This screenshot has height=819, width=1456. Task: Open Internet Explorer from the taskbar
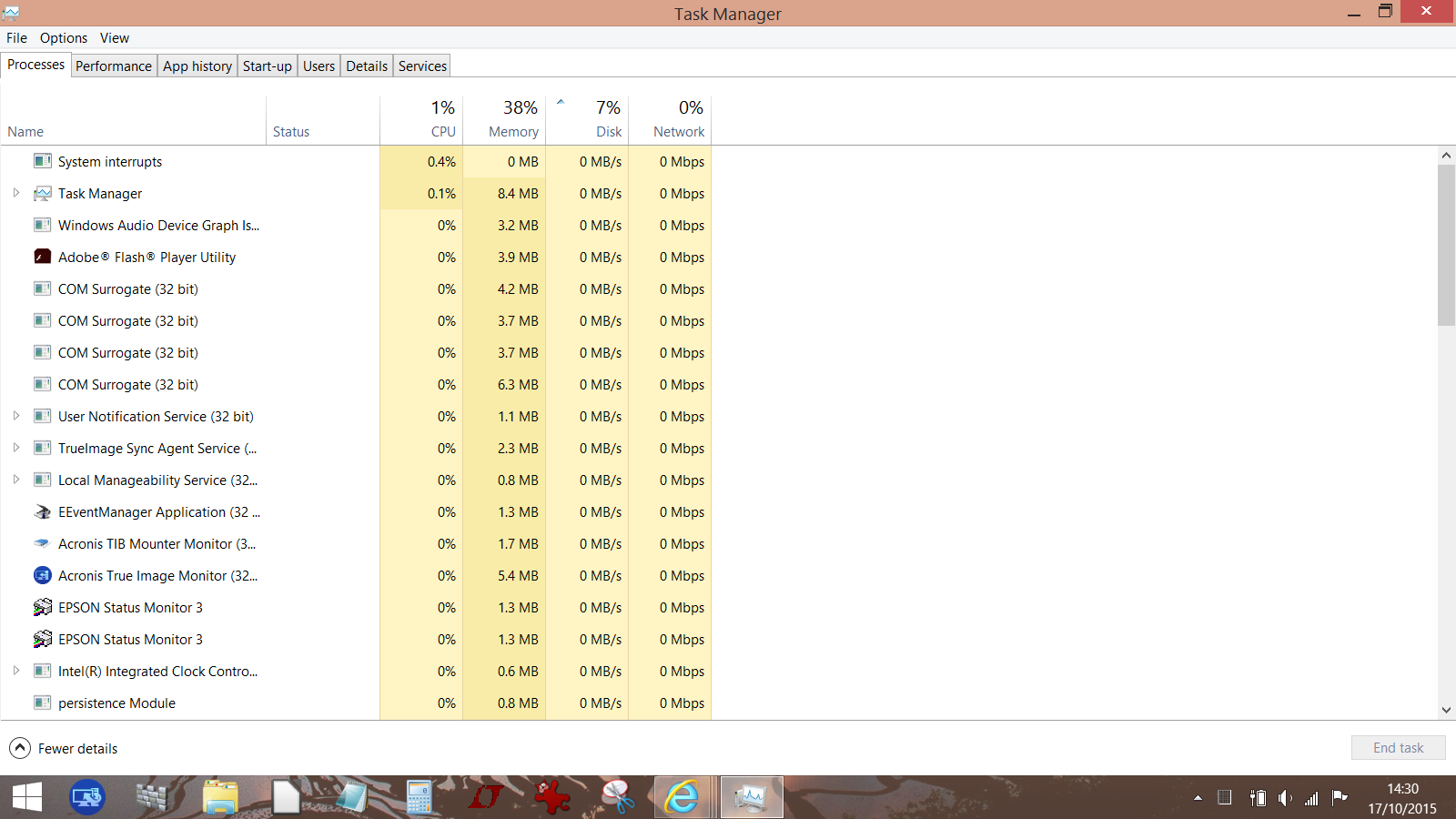point(682,797)
